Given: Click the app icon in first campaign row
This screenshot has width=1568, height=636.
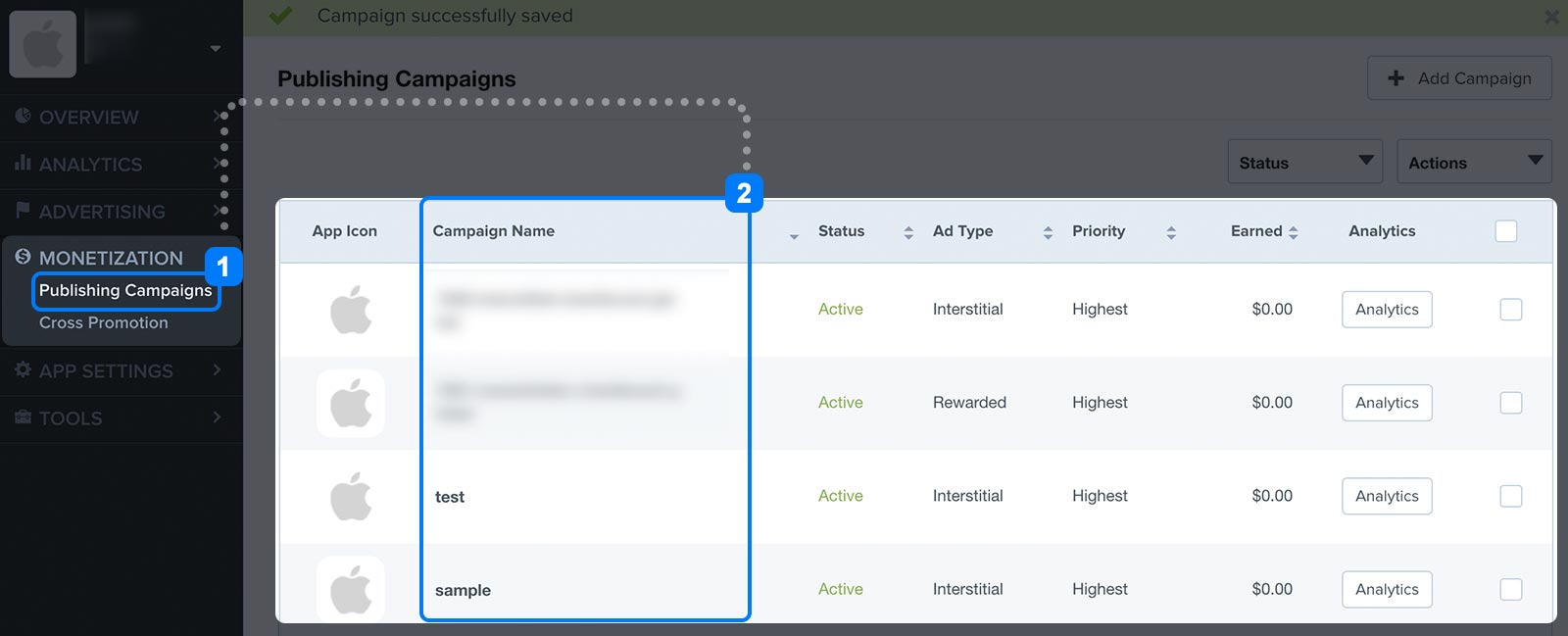Looking at the screenshot, I should click(351, 310).
